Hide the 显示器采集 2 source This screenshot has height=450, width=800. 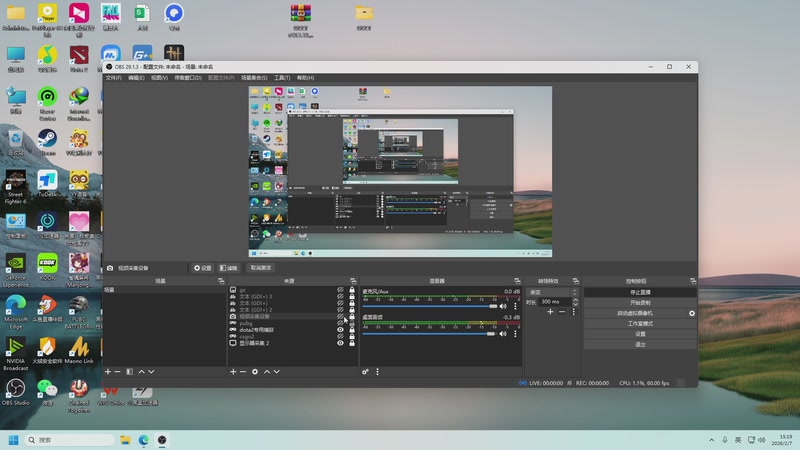(x=340, y=343)
